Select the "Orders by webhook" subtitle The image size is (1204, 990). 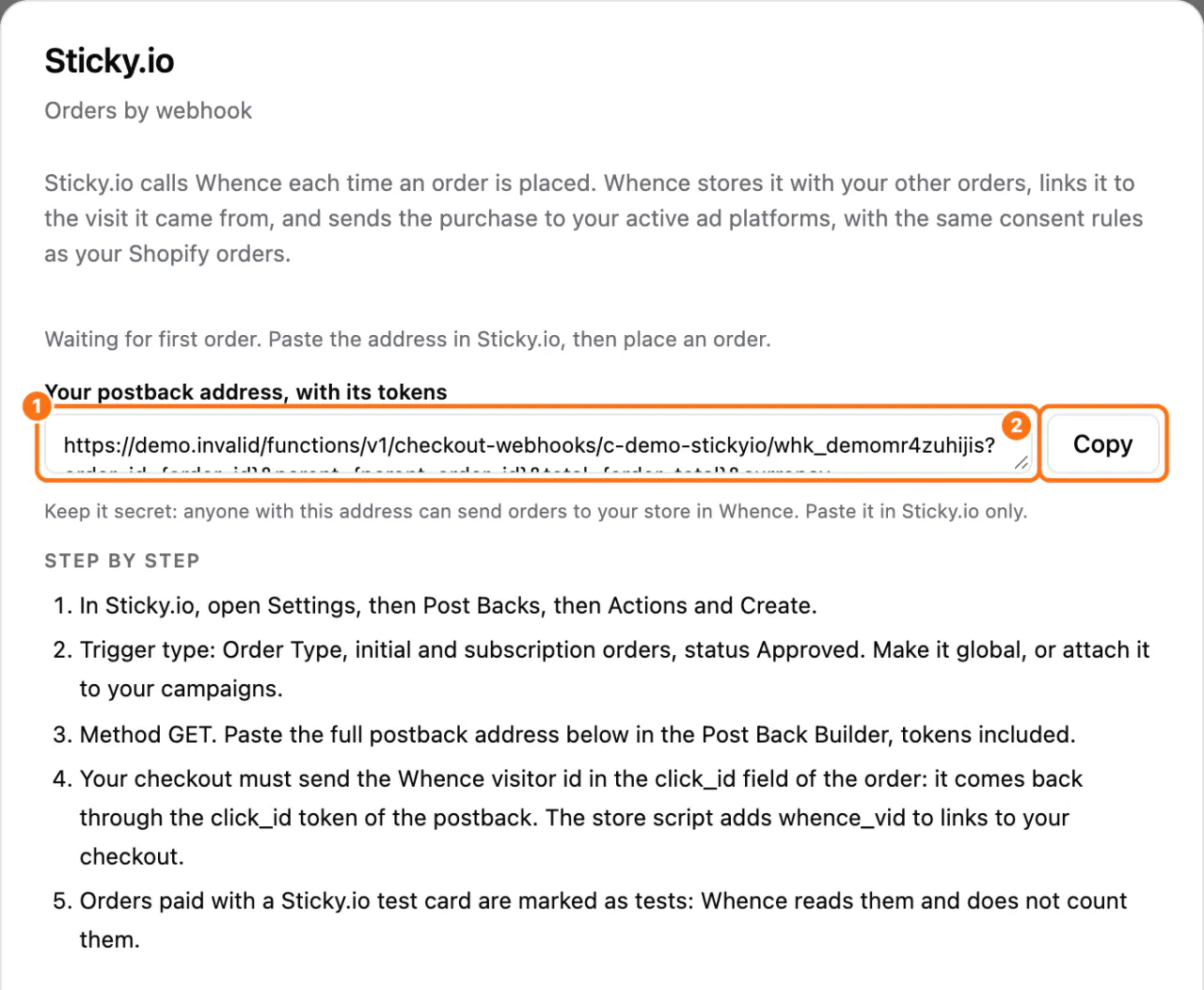click(x=149, y=111)
